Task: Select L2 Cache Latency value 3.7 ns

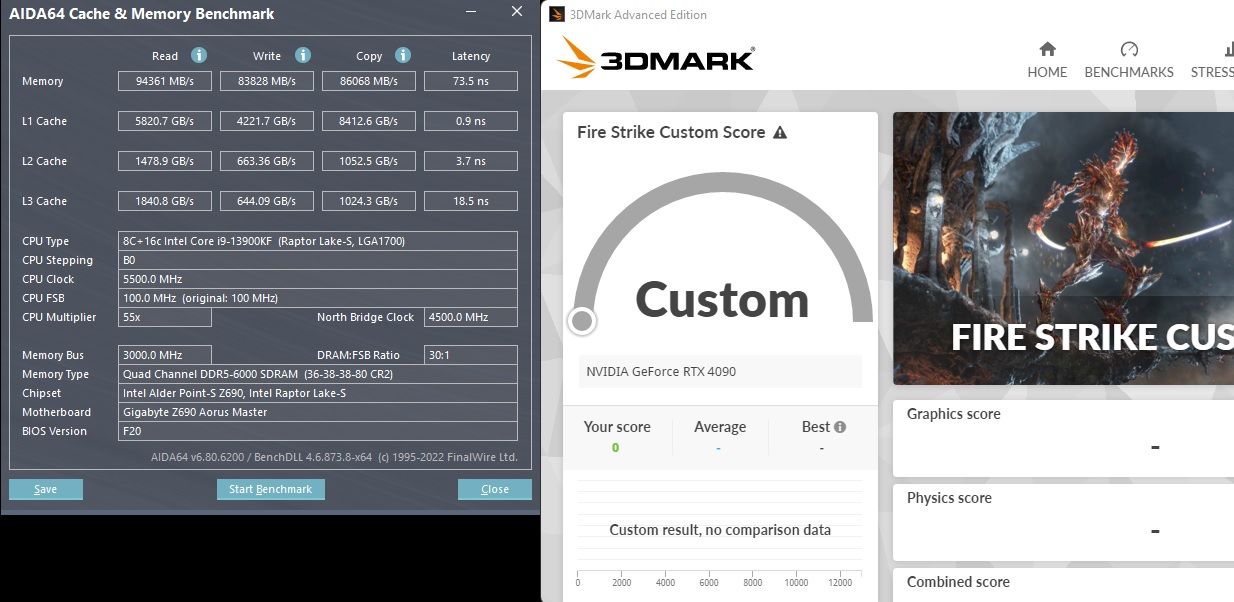Action: tap(471, 161)
